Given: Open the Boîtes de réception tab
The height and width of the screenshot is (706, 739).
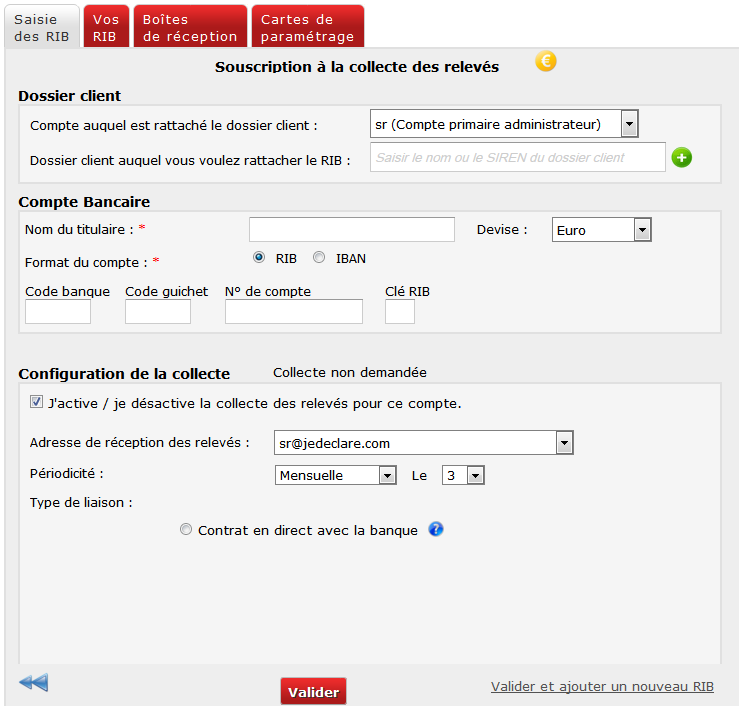Looking at the screenshot, I should pyautogui.click(x=190, y=27).
